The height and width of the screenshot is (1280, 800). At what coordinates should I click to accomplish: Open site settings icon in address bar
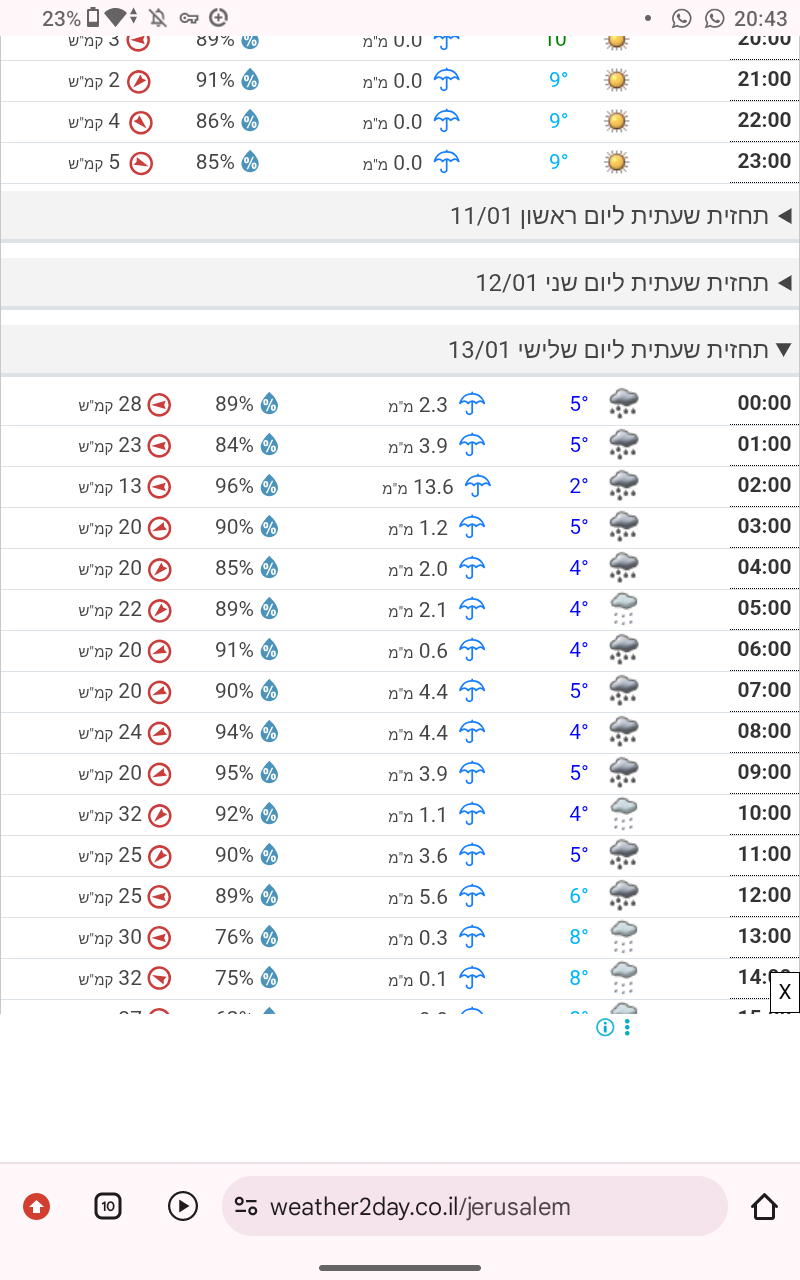tap(246, 1206)
